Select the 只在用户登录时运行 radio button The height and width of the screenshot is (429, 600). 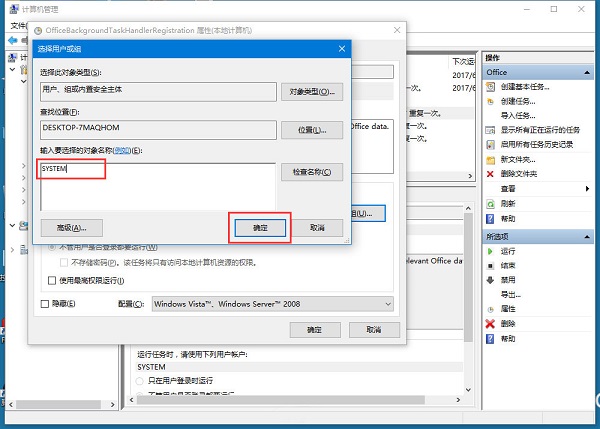coord(141,381)
